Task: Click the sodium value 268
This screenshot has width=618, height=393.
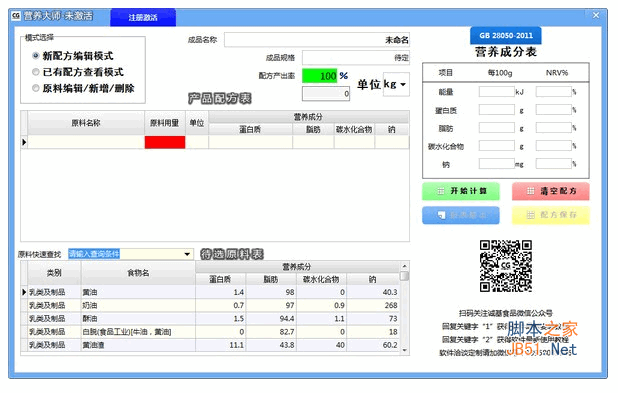Action: click(x=391, y=305)
